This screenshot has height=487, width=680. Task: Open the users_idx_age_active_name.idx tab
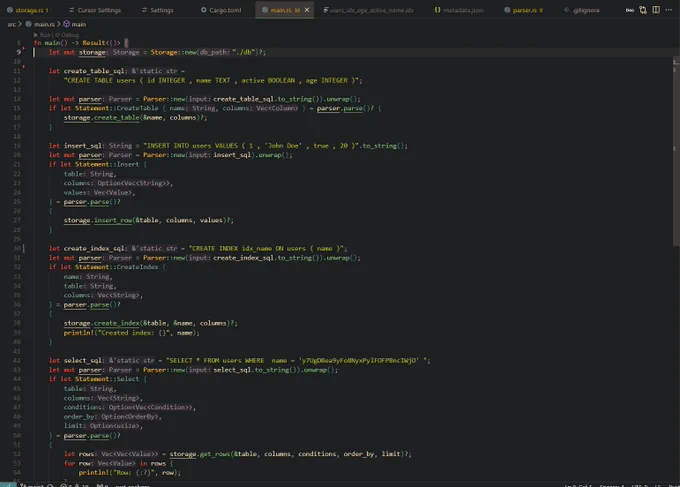368,10
